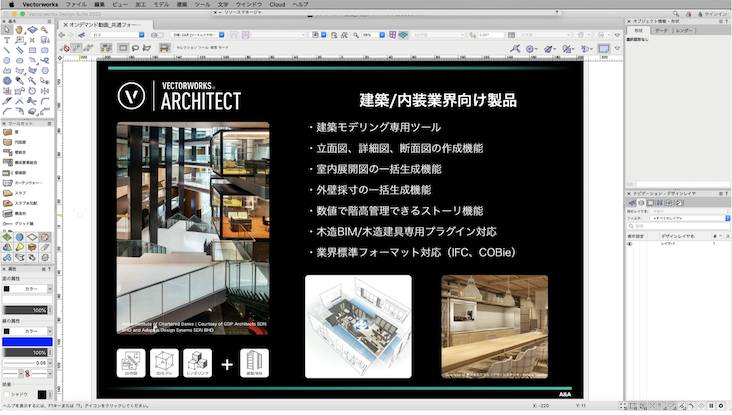Select the arrow Selection tool in basic palette
Viewport: 732px width, 415px height.
(x=7, y=30)
